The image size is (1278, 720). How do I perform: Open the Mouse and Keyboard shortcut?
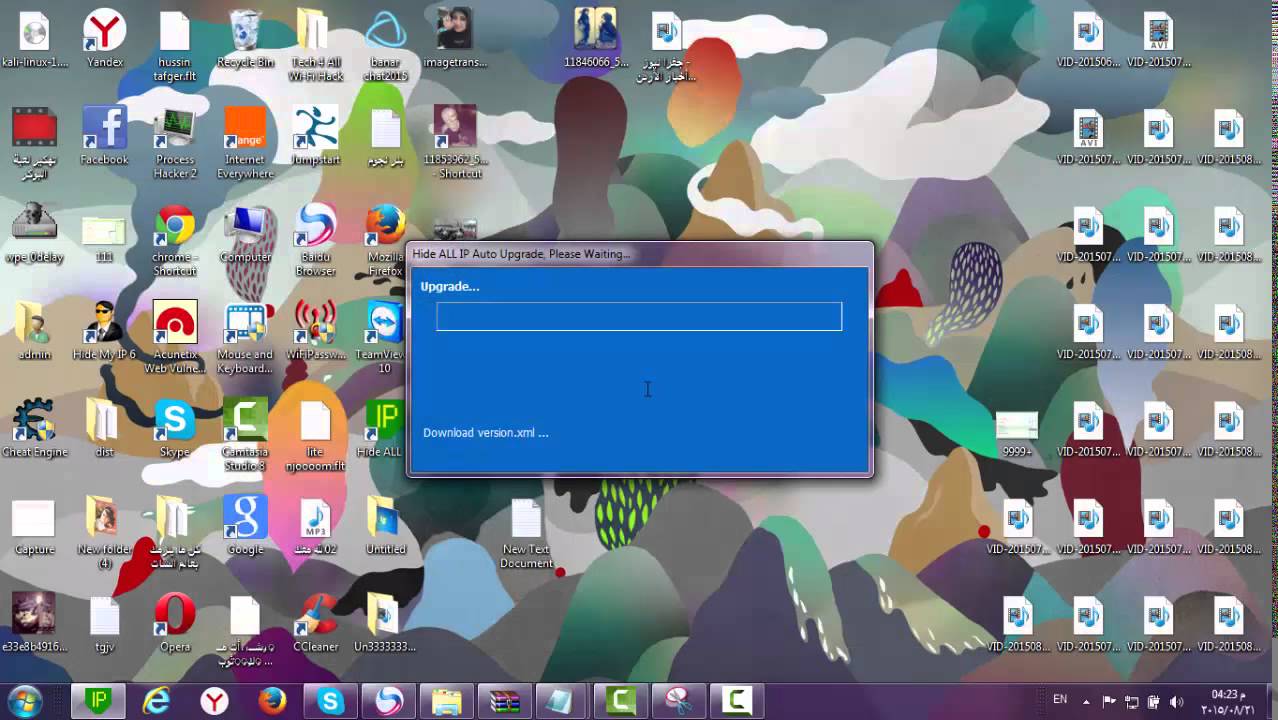tap(245, 337)
